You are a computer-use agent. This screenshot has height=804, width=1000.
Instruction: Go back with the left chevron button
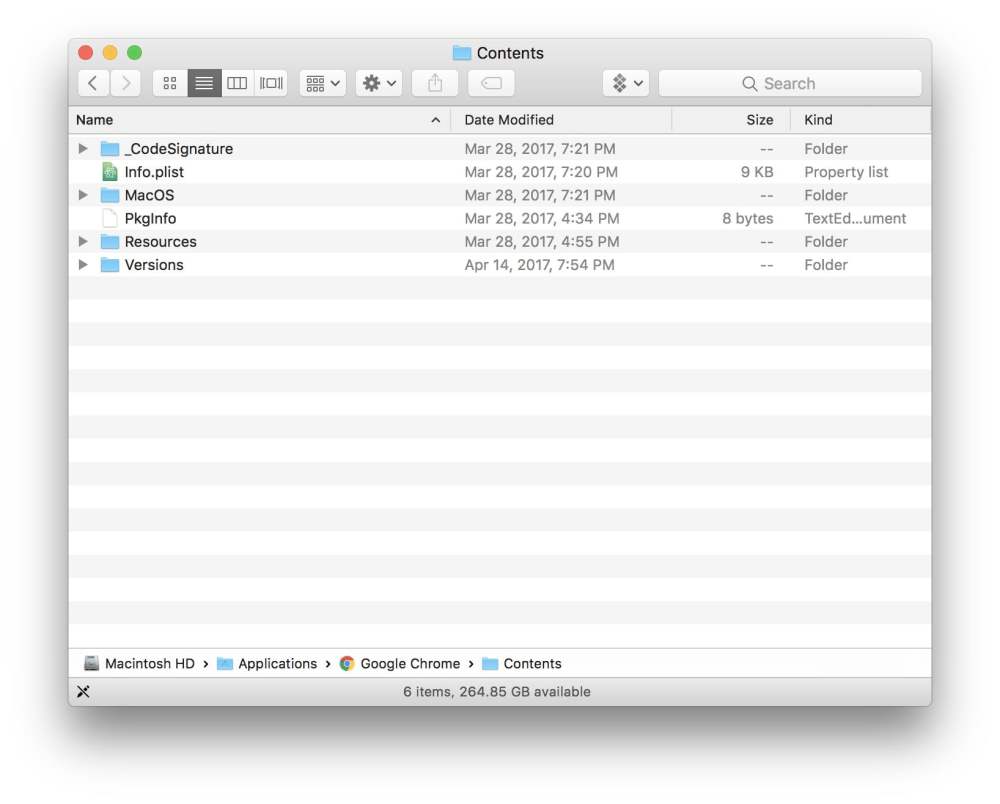tap(93, 83)
